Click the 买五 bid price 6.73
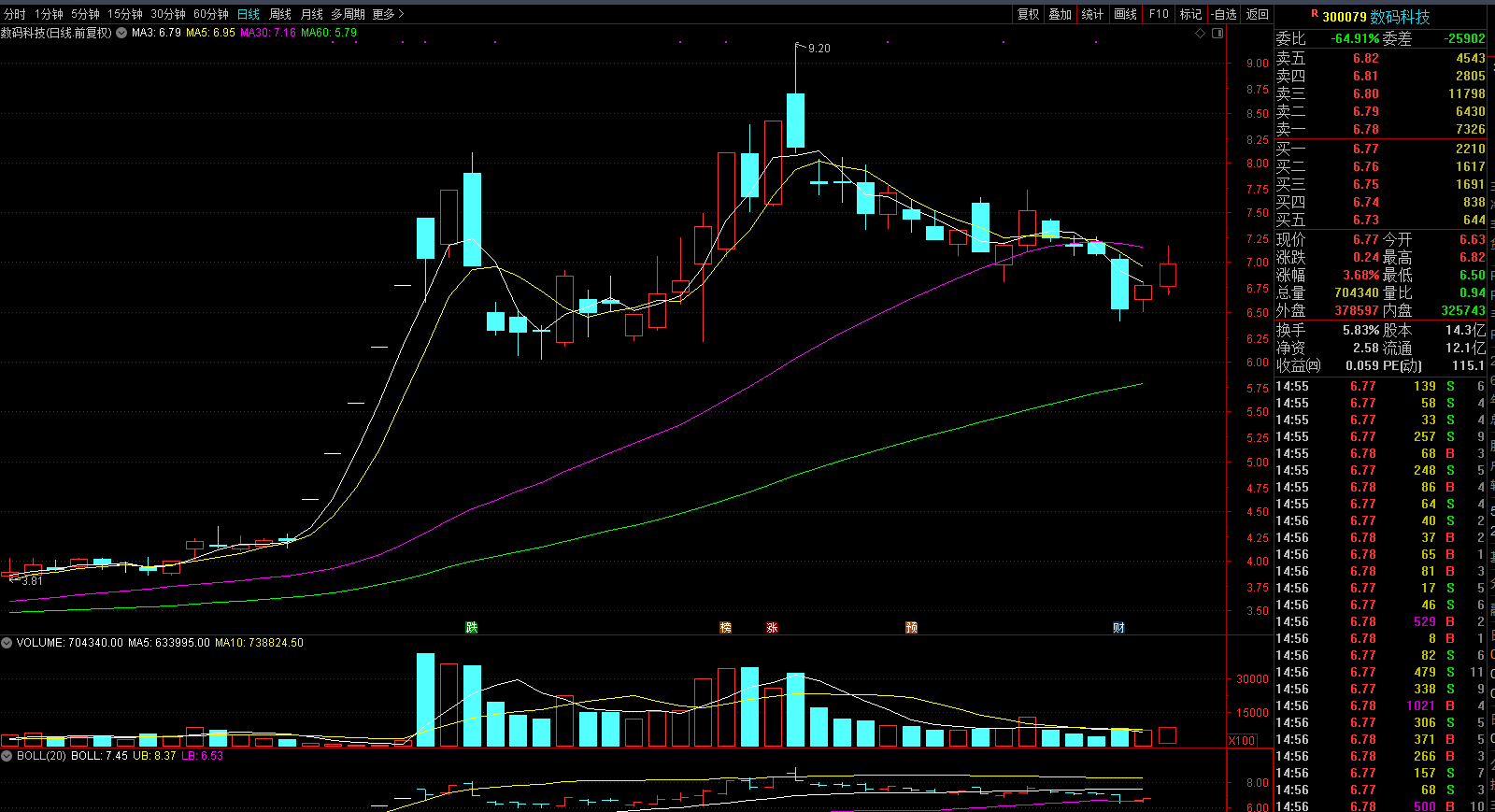This screenshot has width=1495, height=812. (x=1366, y=220)
